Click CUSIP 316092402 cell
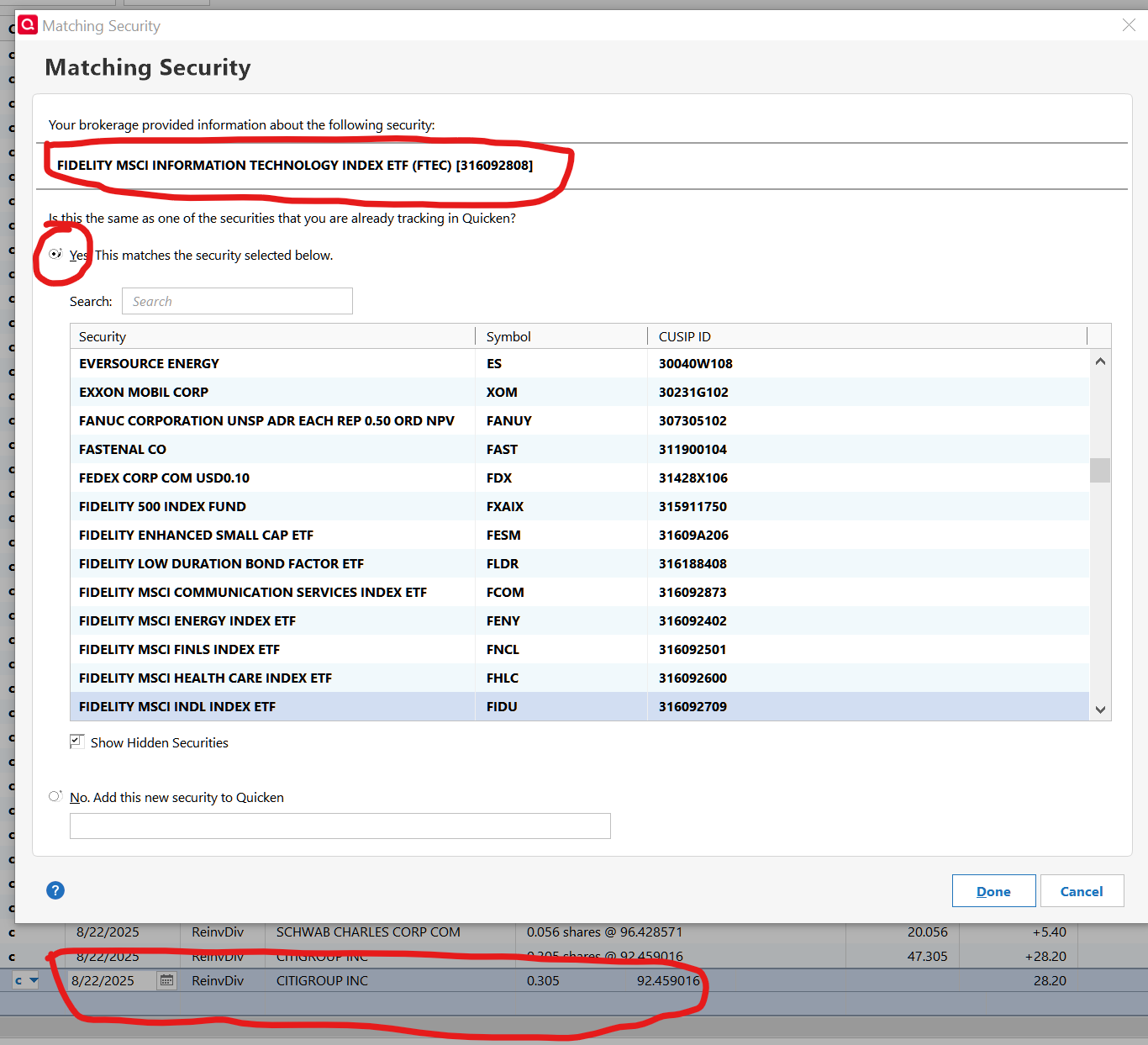The width and height of the screenshot is (1148, 1045). (x=692, y=620)
